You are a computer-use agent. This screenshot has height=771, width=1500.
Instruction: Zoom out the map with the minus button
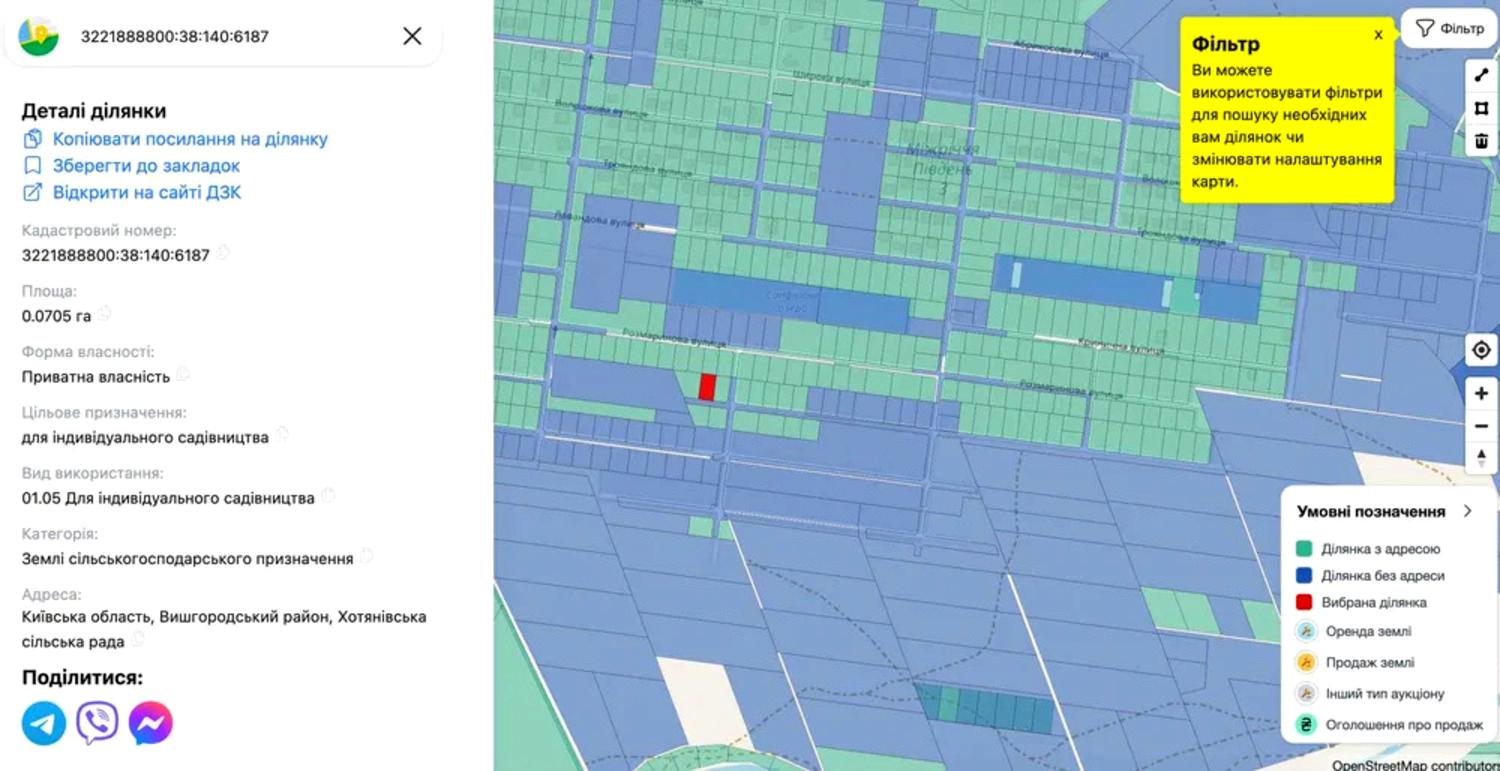tap(1482, 426)
